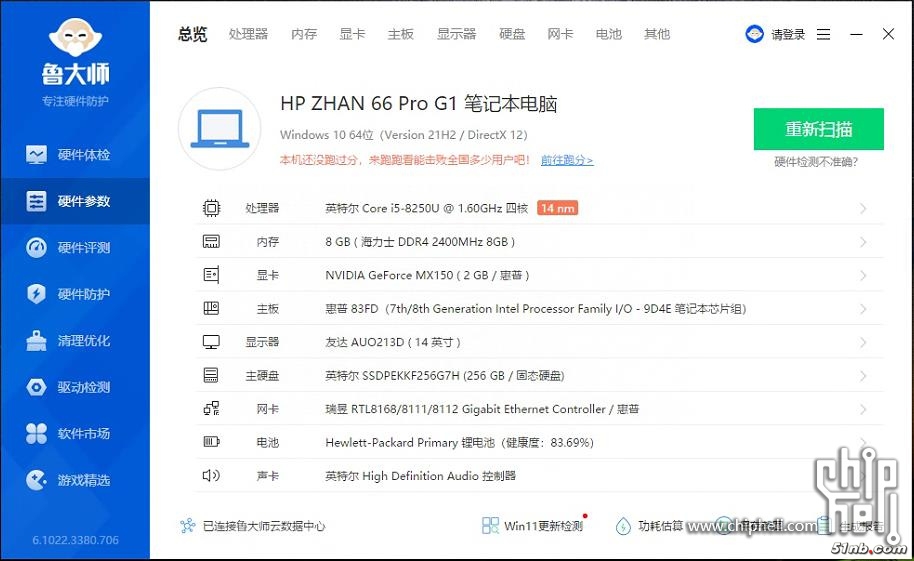The height and width of the screenshot is (561, 914).
Task: Expand the 显卡 NVIDIA GeForce MX150 row arrow
Action: (862, 276)
